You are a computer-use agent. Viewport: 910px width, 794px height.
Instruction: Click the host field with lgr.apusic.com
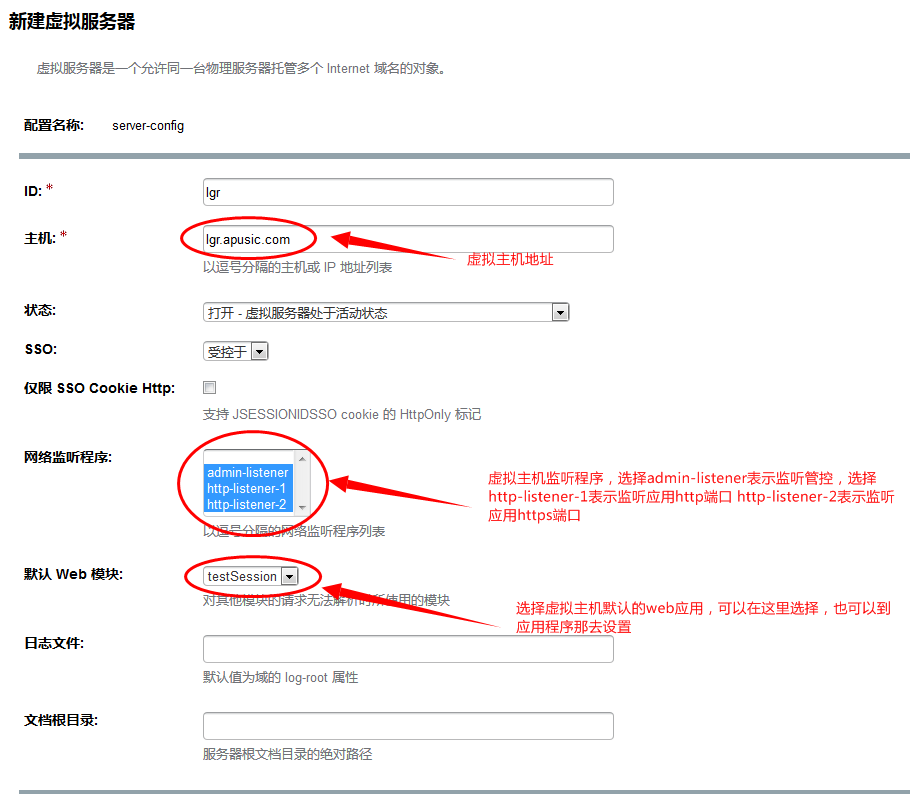tap(407, 239)
